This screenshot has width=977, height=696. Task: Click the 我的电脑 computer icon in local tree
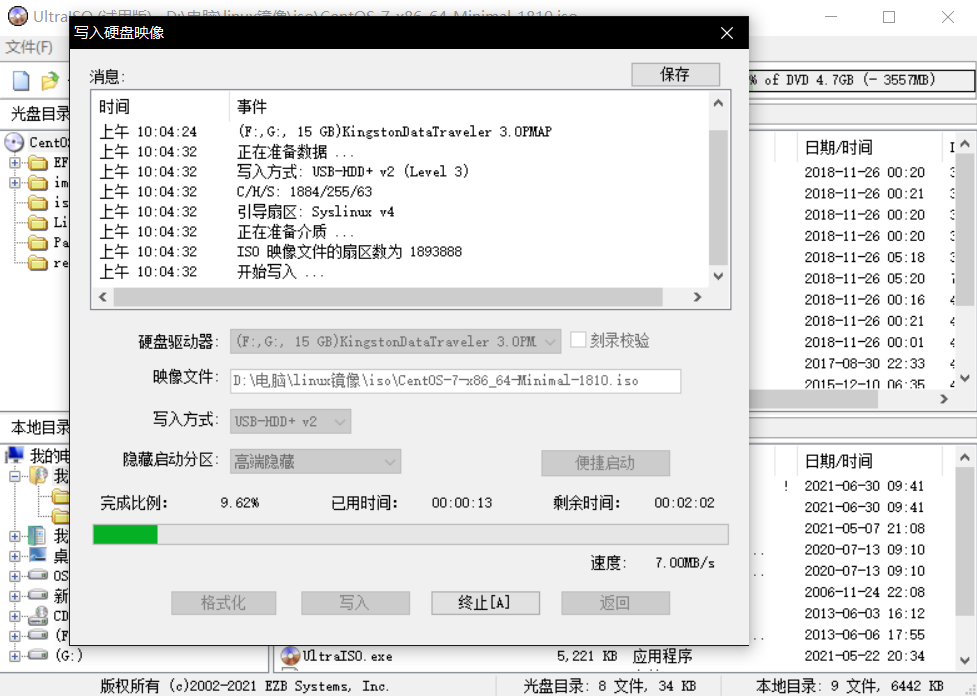(15, 455)
